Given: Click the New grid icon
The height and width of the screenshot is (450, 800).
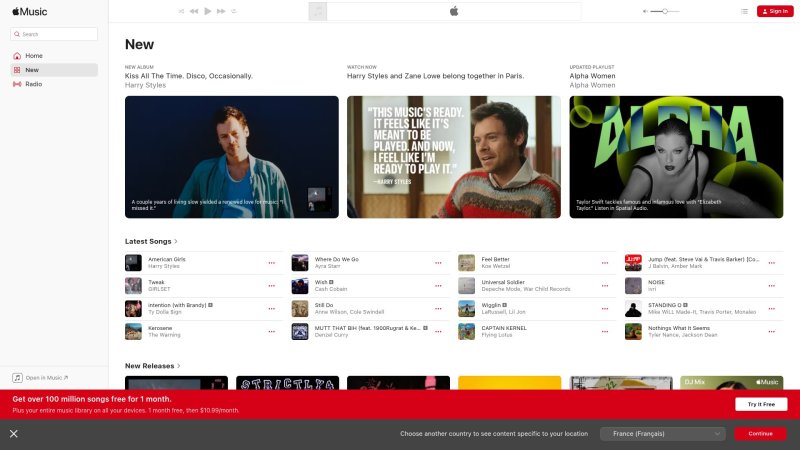Looking at the screenshot, I should 17,70.
